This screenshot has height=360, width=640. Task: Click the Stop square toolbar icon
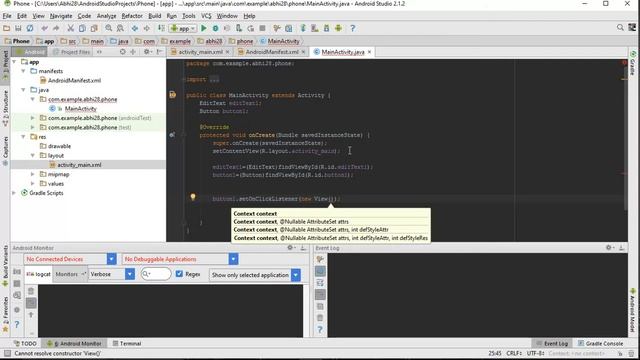pos(262,28)
